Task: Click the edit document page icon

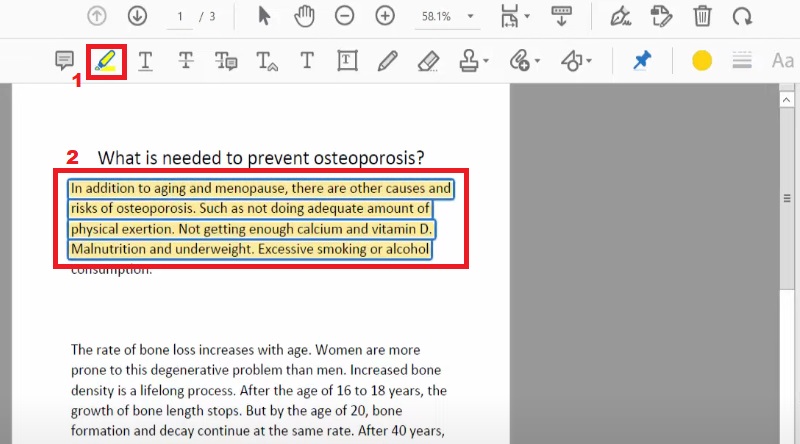Action: (x=661, y=16)
